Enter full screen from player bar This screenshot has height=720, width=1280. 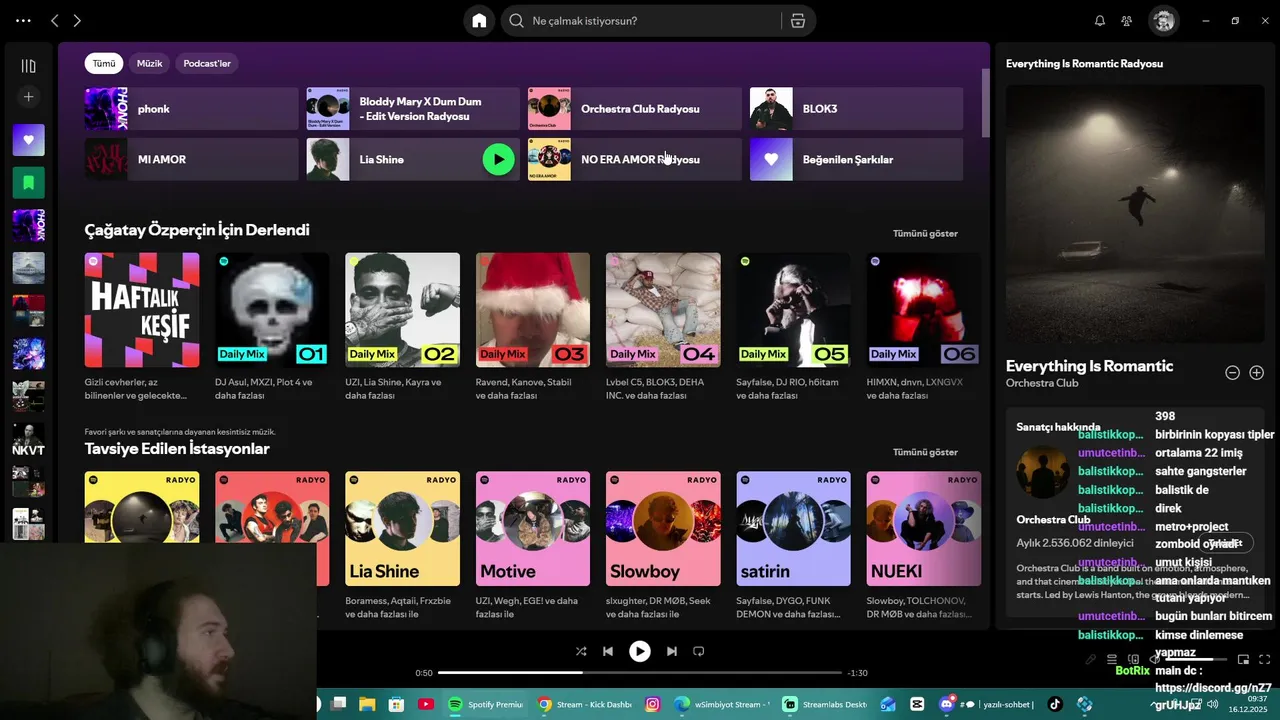point(1265,659)
